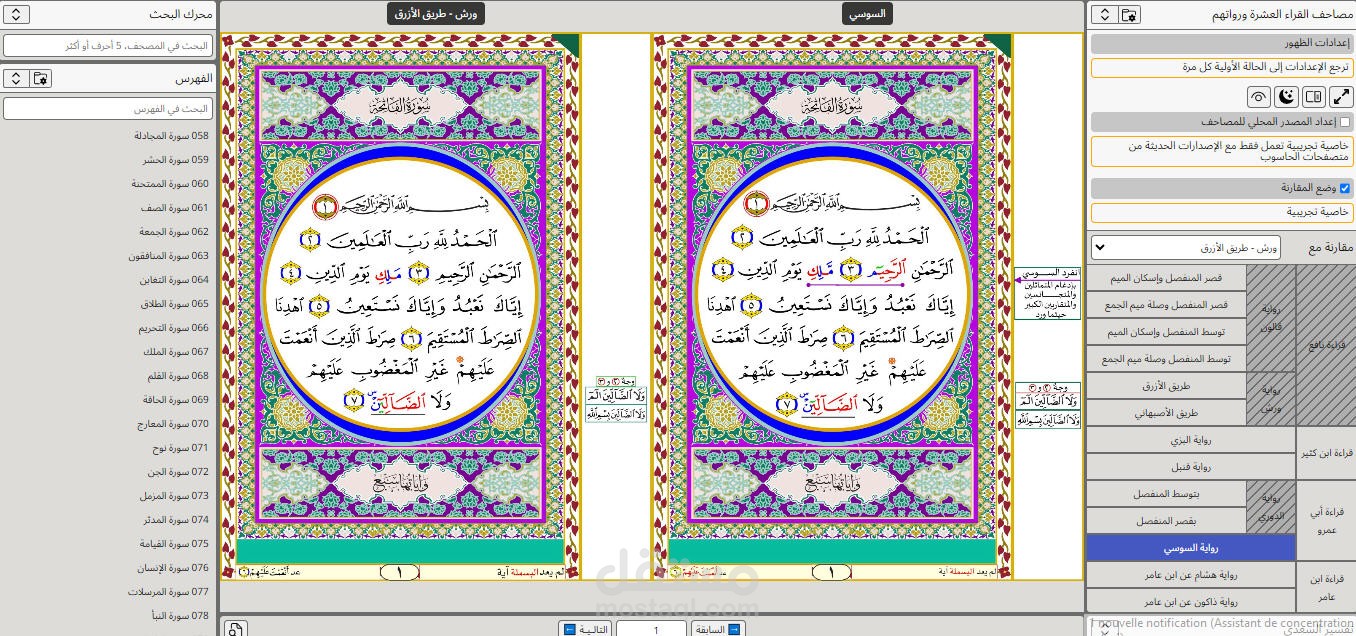Collapse the الفهرس panel with its arrows

[16, 78]
